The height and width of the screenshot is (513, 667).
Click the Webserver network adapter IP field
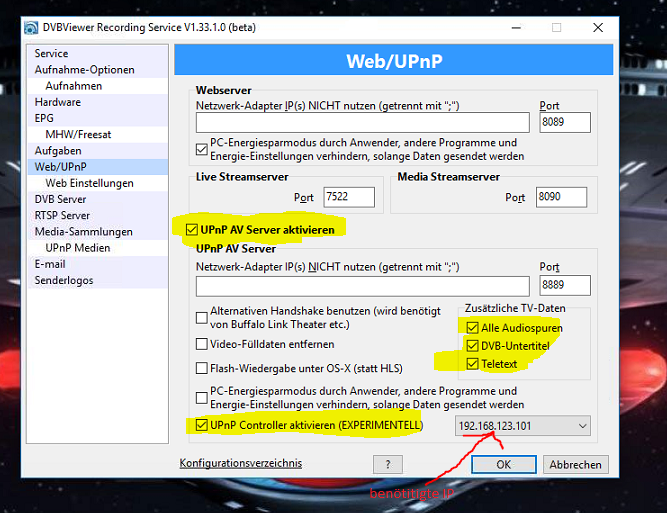click(362, 123)
